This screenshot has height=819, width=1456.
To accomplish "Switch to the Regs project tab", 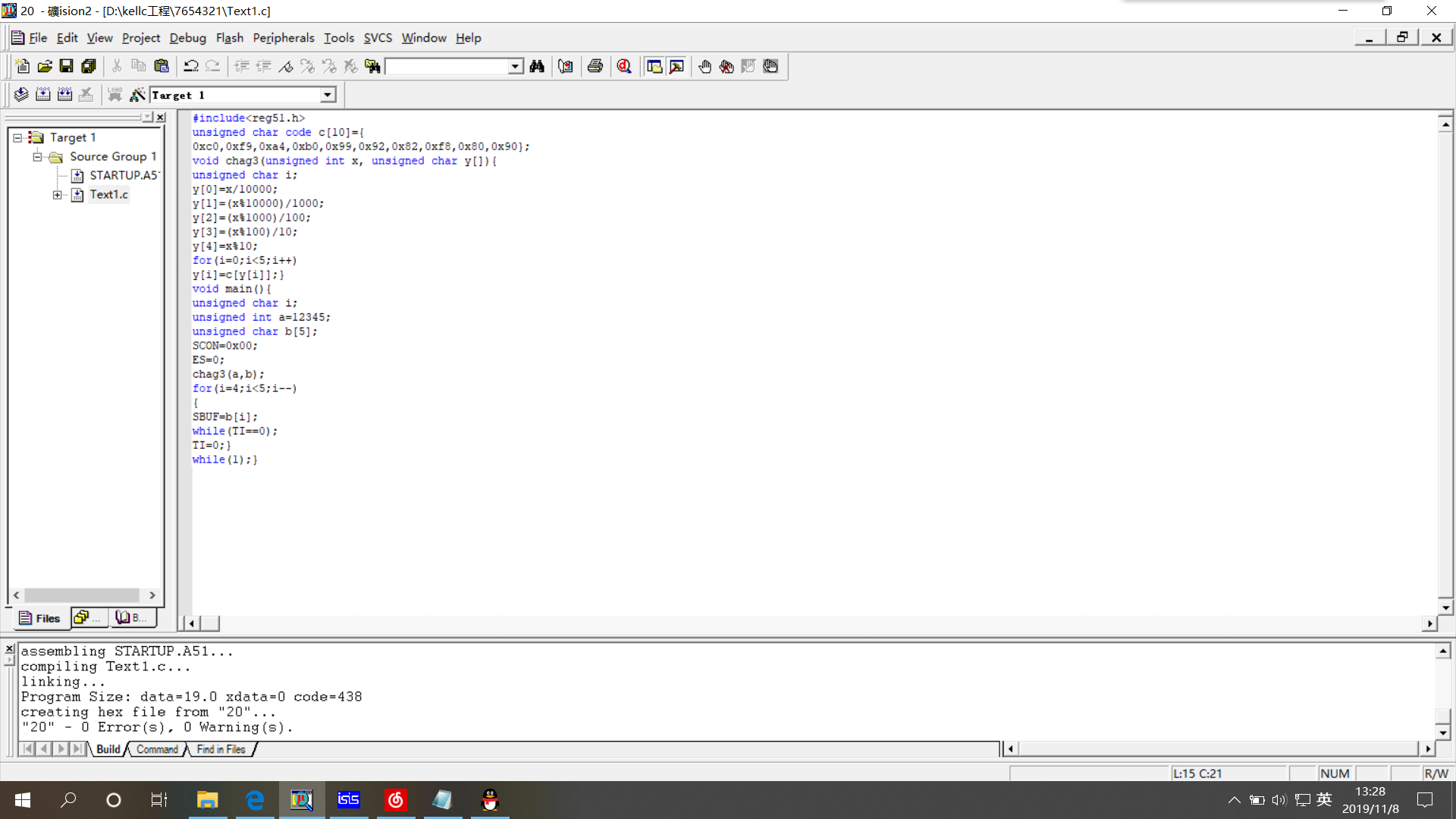I will 89,618.
